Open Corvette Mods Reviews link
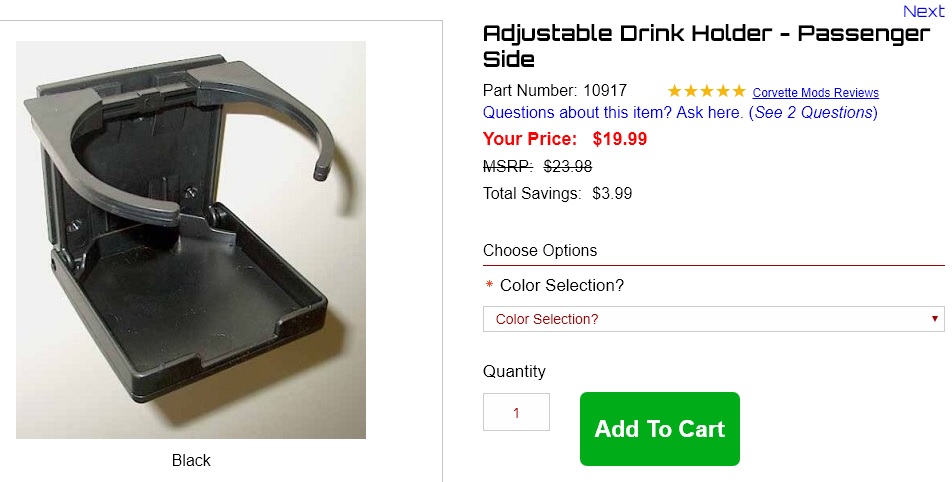Image resolution: width=952 pixels, height=482 pixels. coord(815,93)
